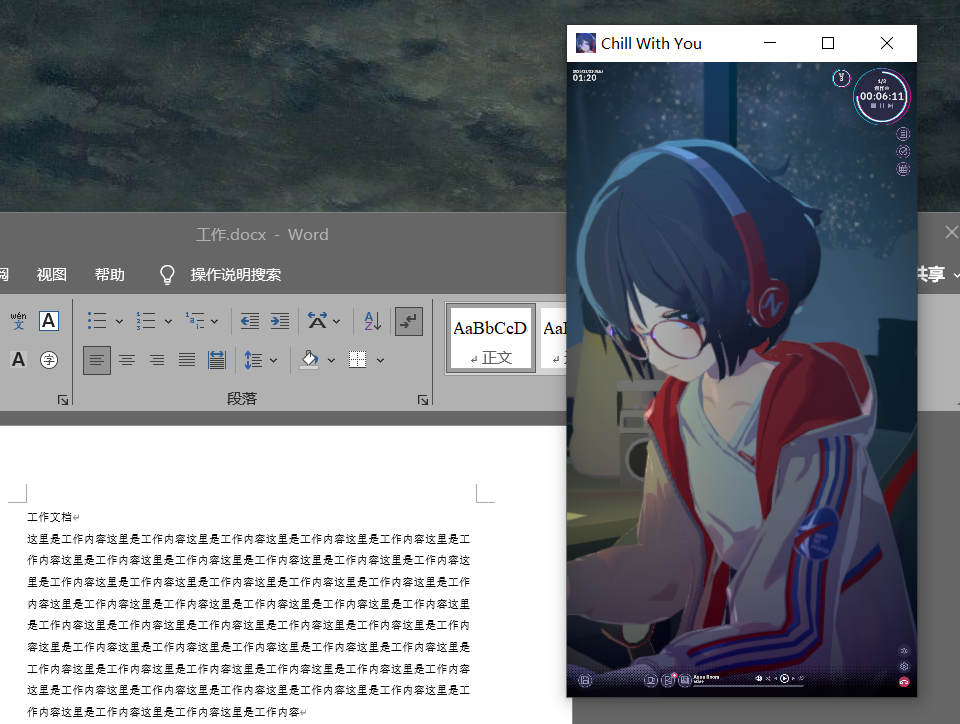Pause the Pomodoro timer

click(880, 105)
